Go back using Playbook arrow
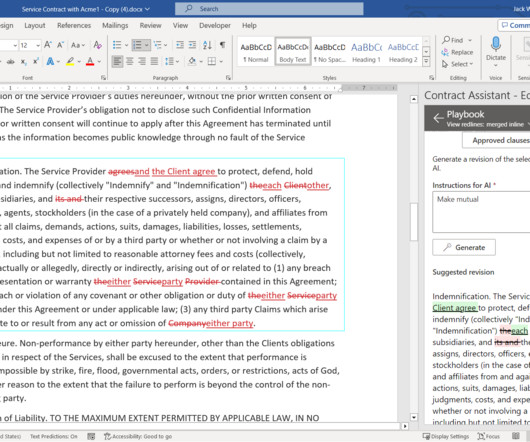 438,118
